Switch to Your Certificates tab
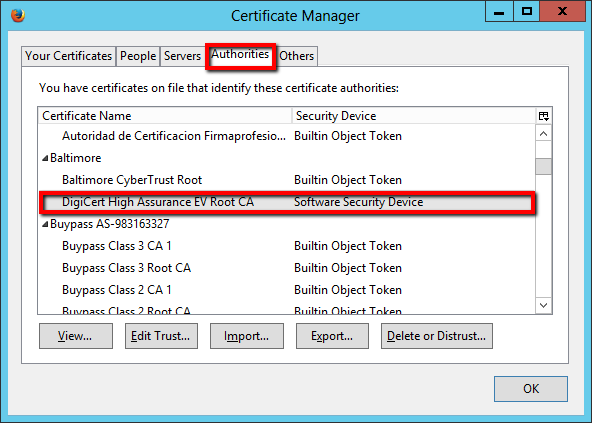This screenshot has width=592, height=423. (68, 56)
